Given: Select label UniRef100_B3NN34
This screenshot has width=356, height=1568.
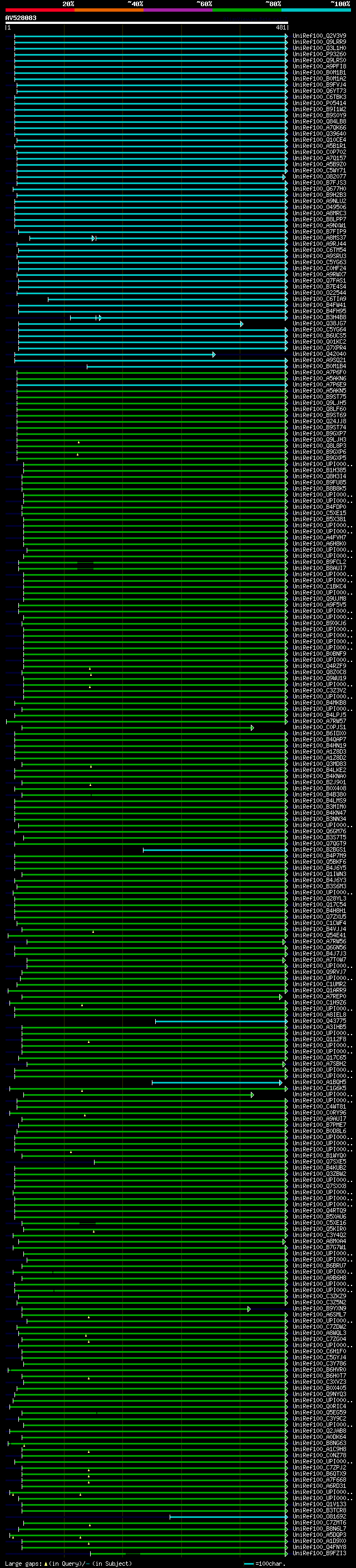Looking at the screenshot, I should coord(319,819).
